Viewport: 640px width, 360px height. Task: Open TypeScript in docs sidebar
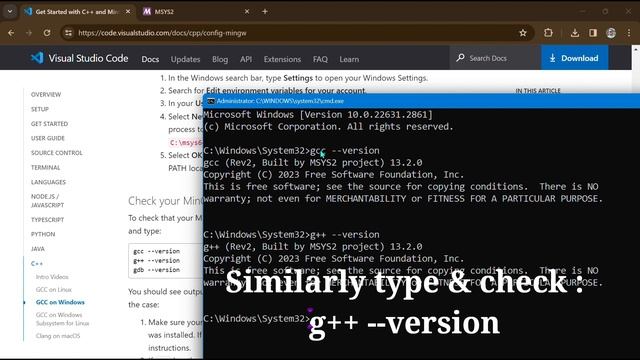[47, 220]
